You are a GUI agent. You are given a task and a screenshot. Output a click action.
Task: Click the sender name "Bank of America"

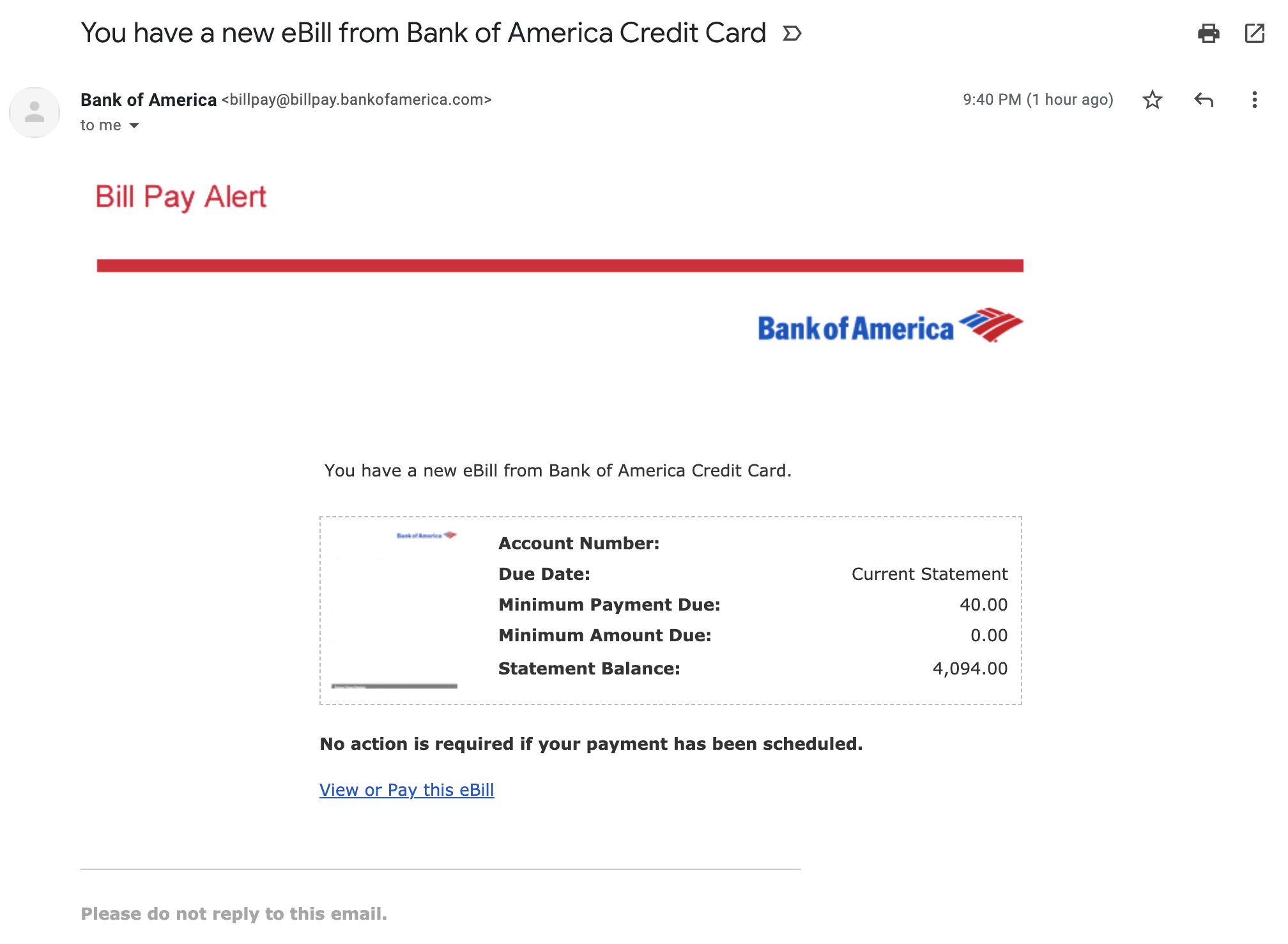click(x=148, y=100)
